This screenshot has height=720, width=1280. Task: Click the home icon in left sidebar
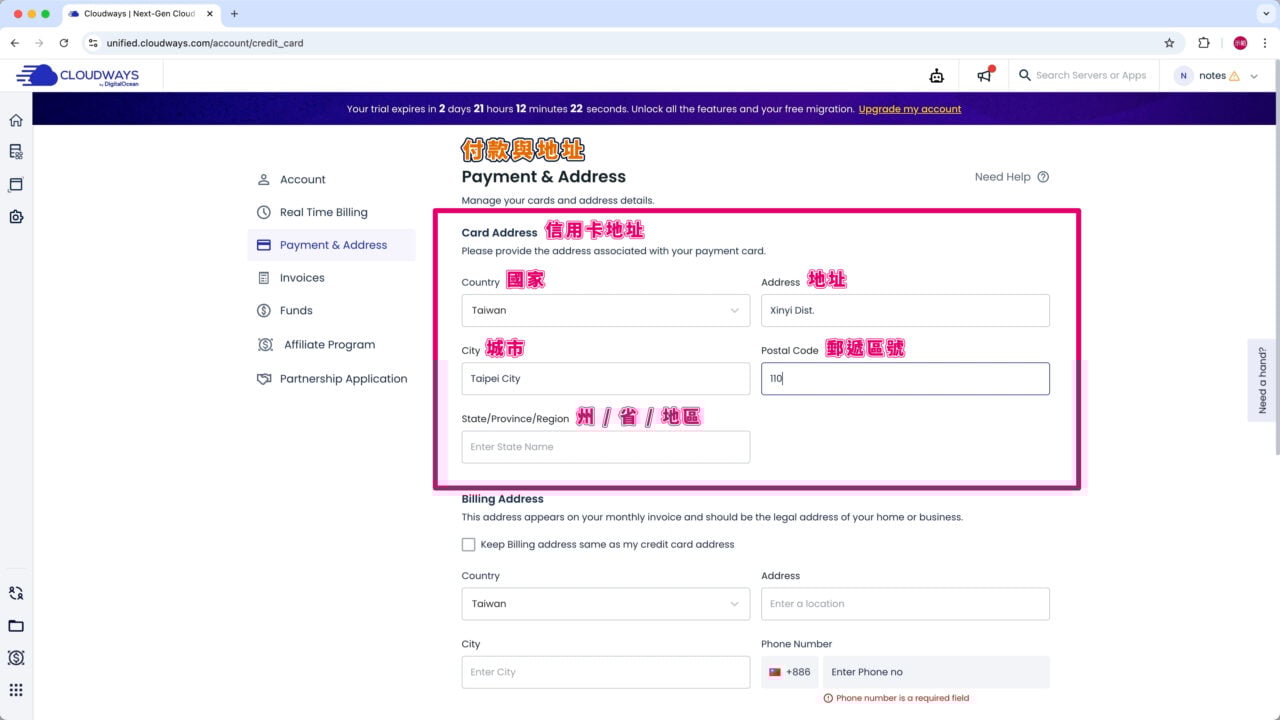16,120
